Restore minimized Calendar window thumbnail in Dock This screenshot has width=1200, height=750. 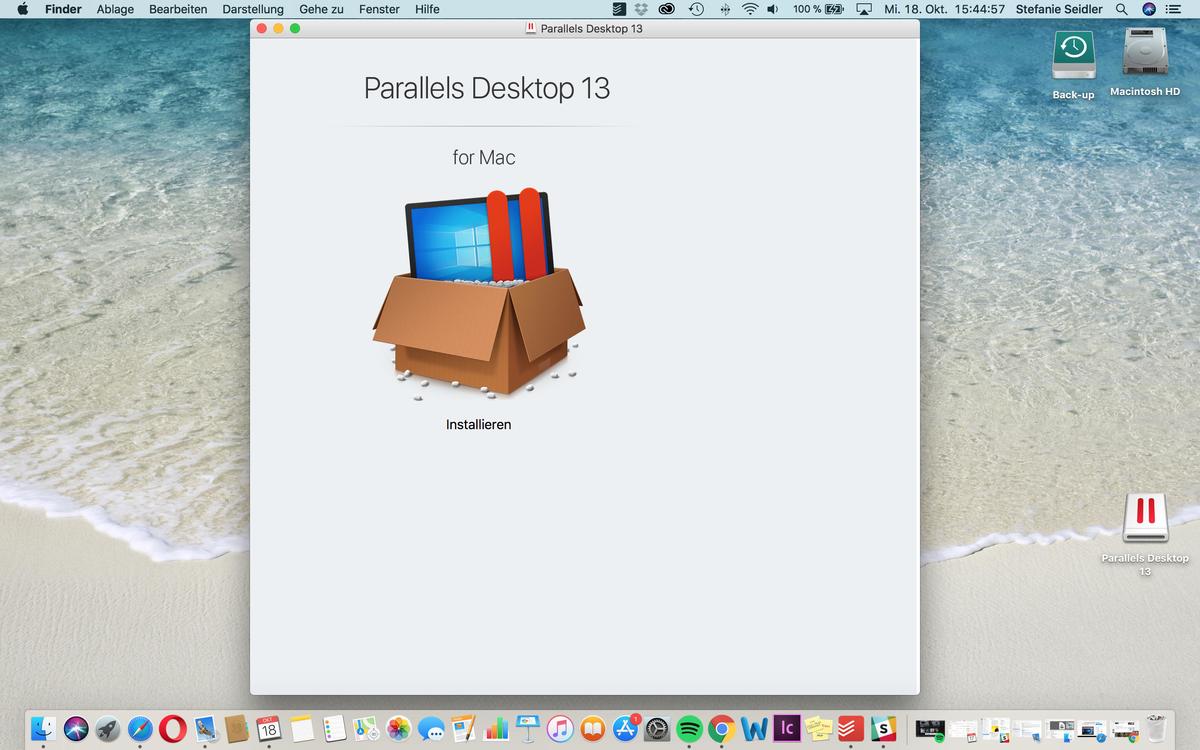[x=963, y=730]
